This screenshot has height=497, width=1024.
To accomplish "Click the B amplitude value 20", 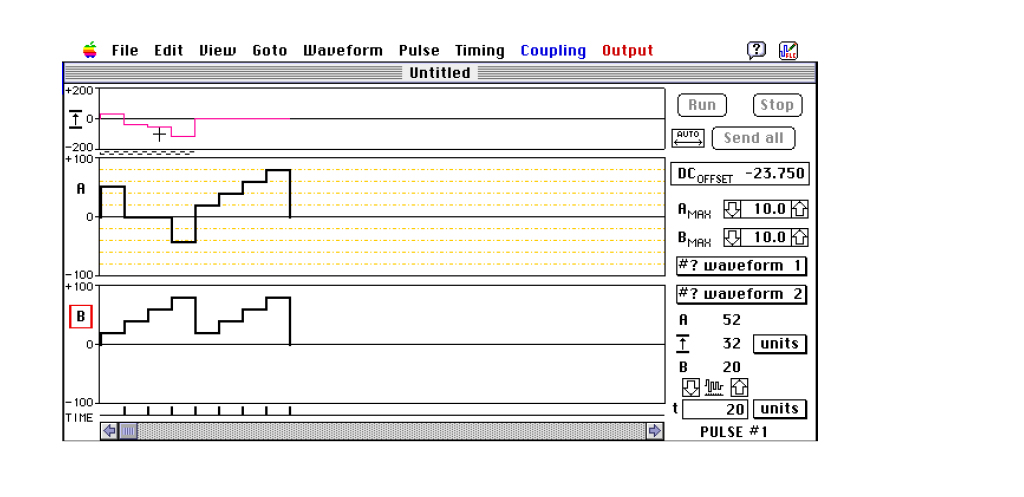I will point(731,367).
